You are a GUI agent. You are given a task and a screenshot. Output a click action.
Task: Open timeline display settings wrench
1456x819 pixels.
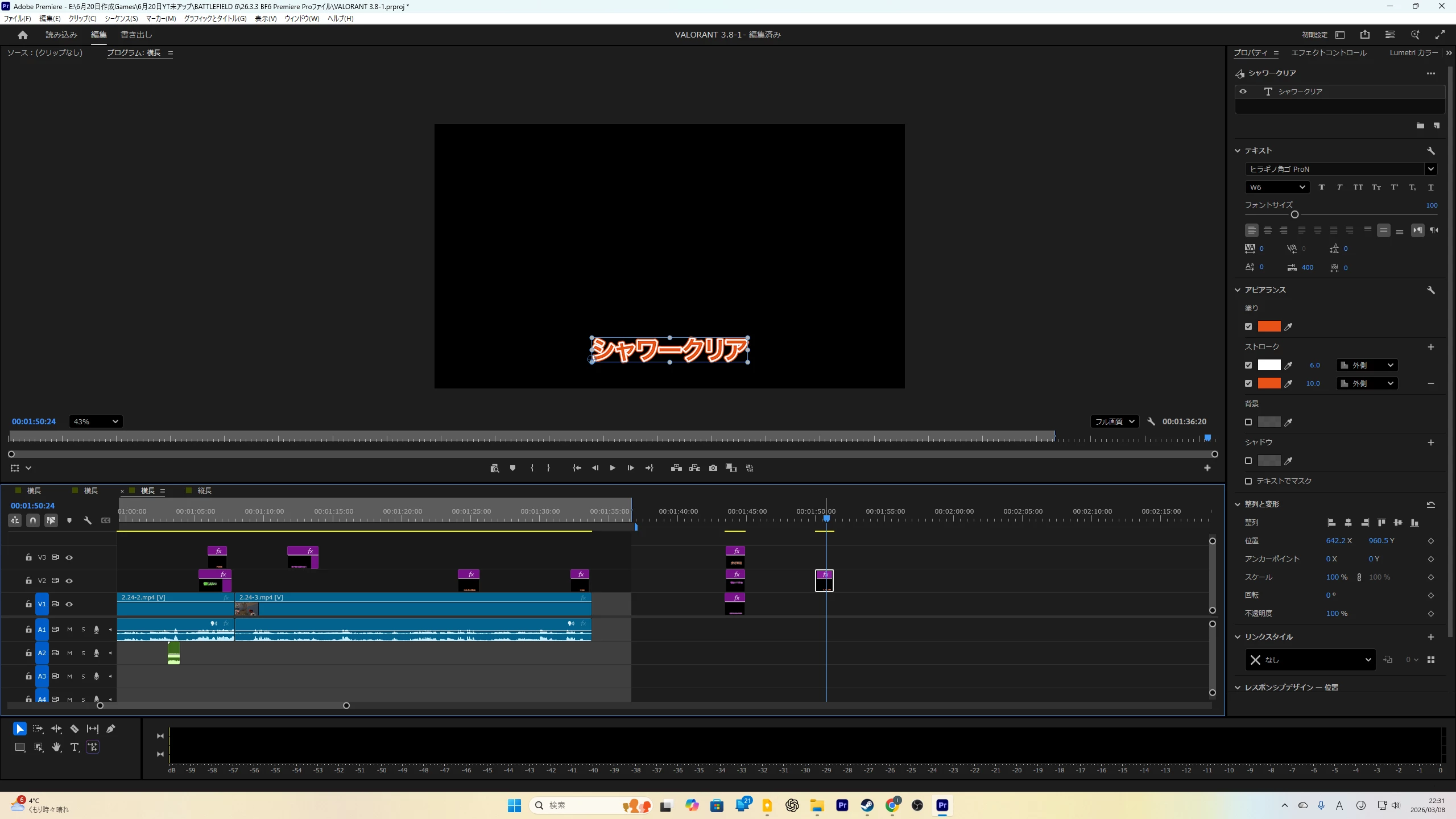coord(88,520)
